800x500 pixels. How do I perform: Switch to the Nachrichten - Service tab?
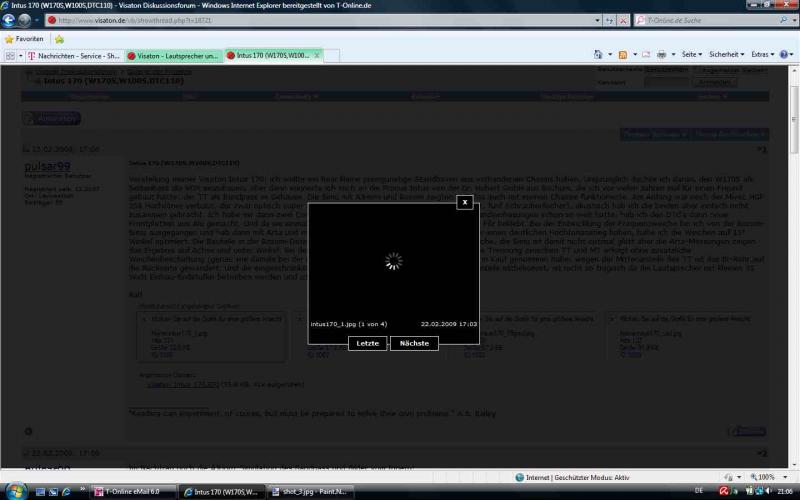[74, 56]
